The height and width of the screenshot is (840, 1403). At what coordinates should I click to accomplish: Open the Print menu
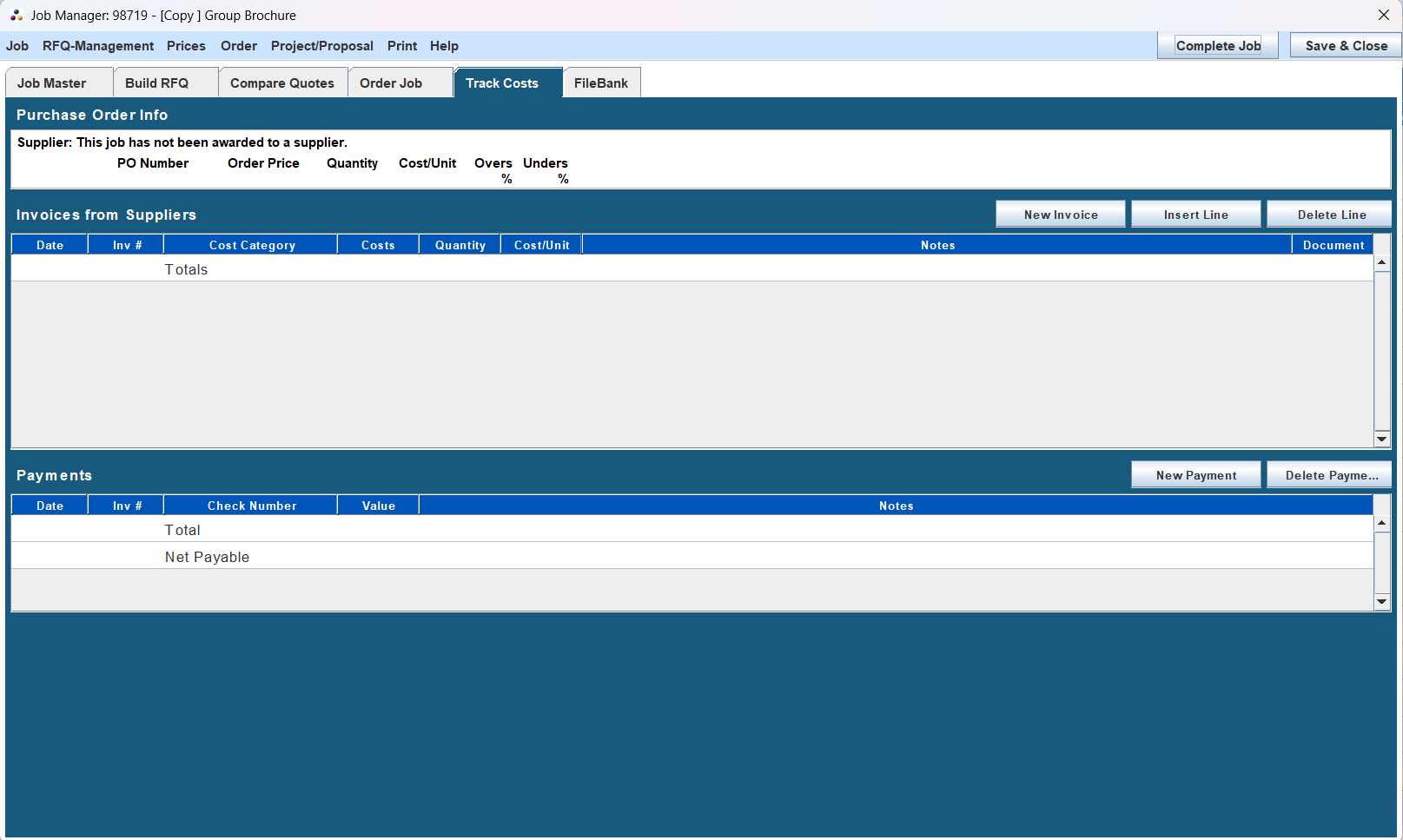pos(401,45)
